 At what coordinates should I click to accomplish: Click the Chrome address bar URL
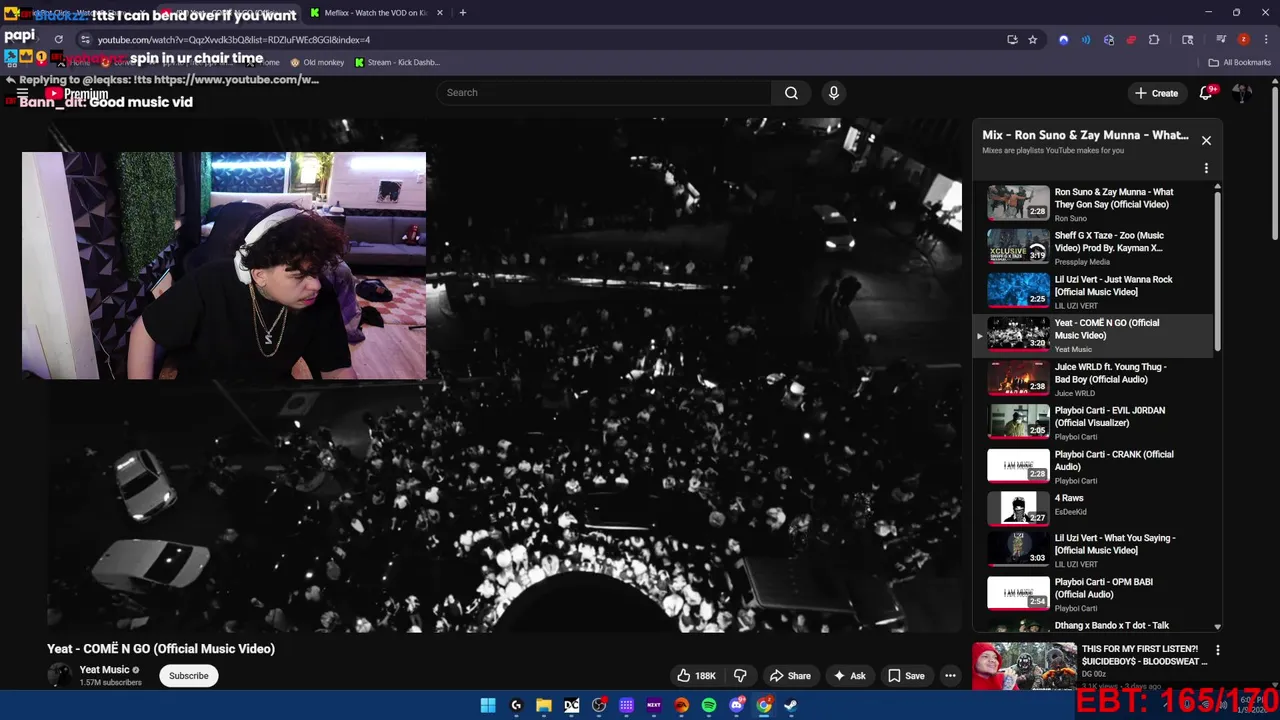(x=233, y=40)
